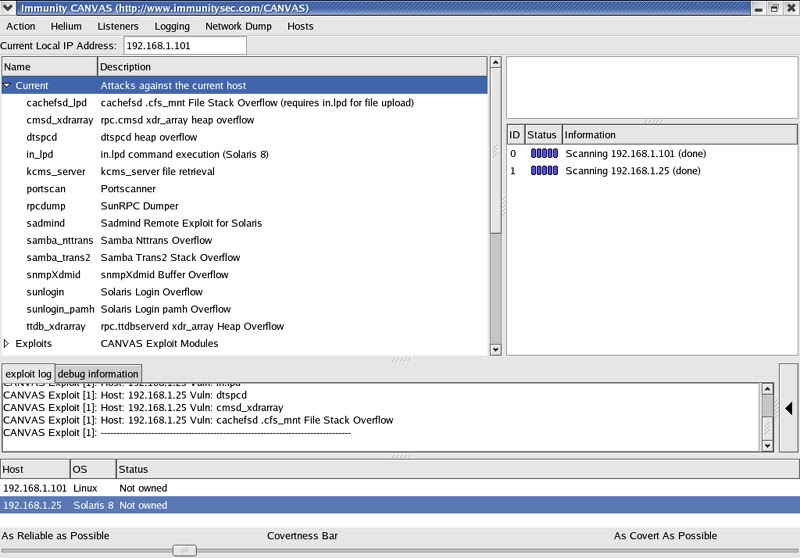This screenshot has width=800, height=558.
Task: Click the Information column header in jobs list
Action: (x=680, y=135)
